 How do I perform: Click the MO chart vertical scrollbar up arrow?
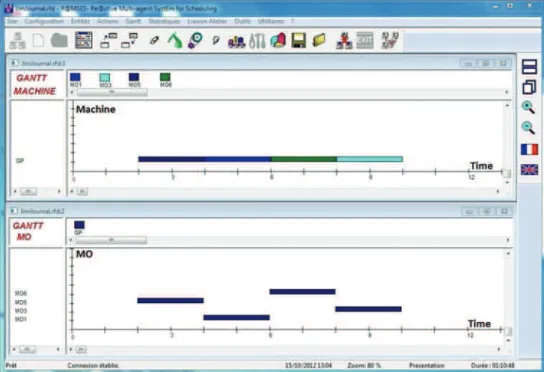[x=508, y=254]
